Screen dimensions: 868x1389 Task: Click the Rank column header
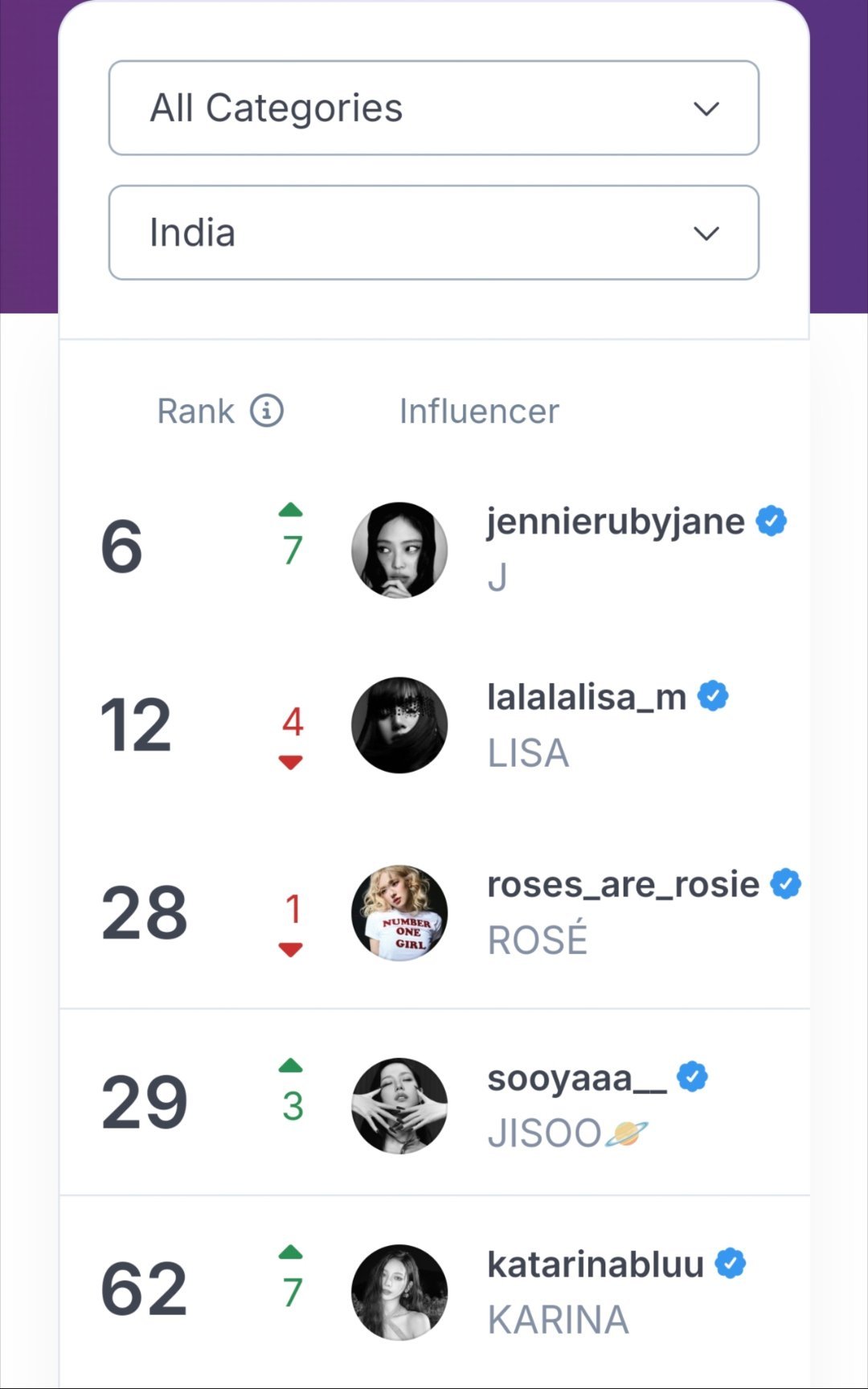point(195,411)
